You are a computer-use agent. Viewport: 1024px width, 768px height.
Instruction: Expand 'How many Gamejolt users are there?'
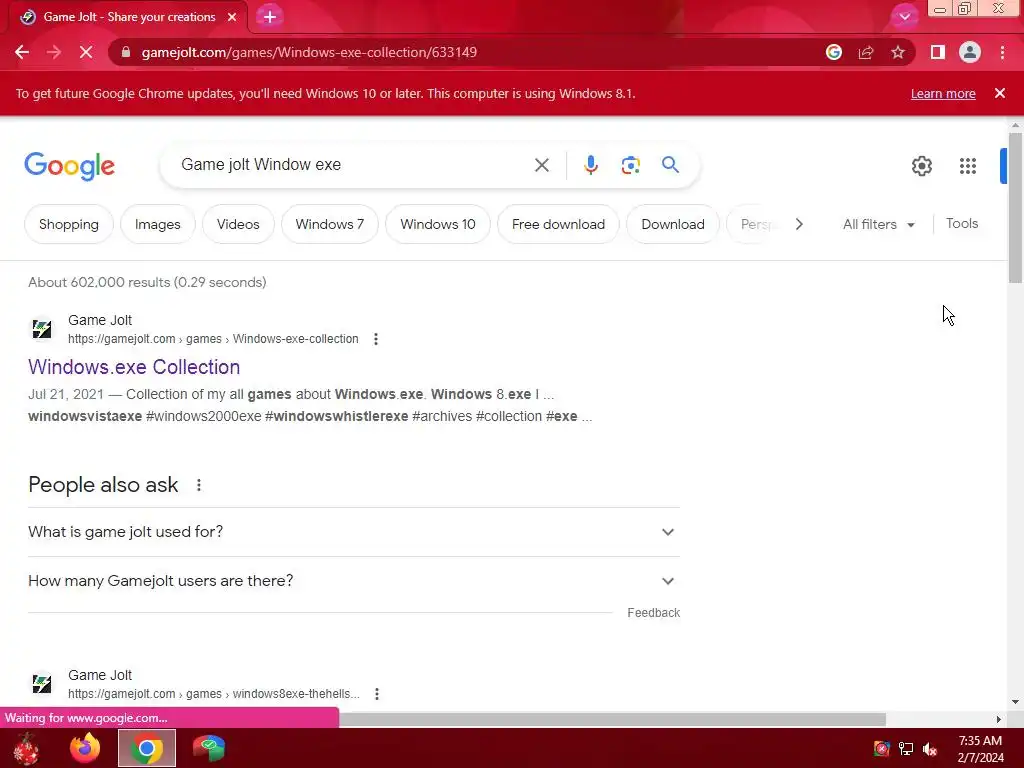click(353, 581)
